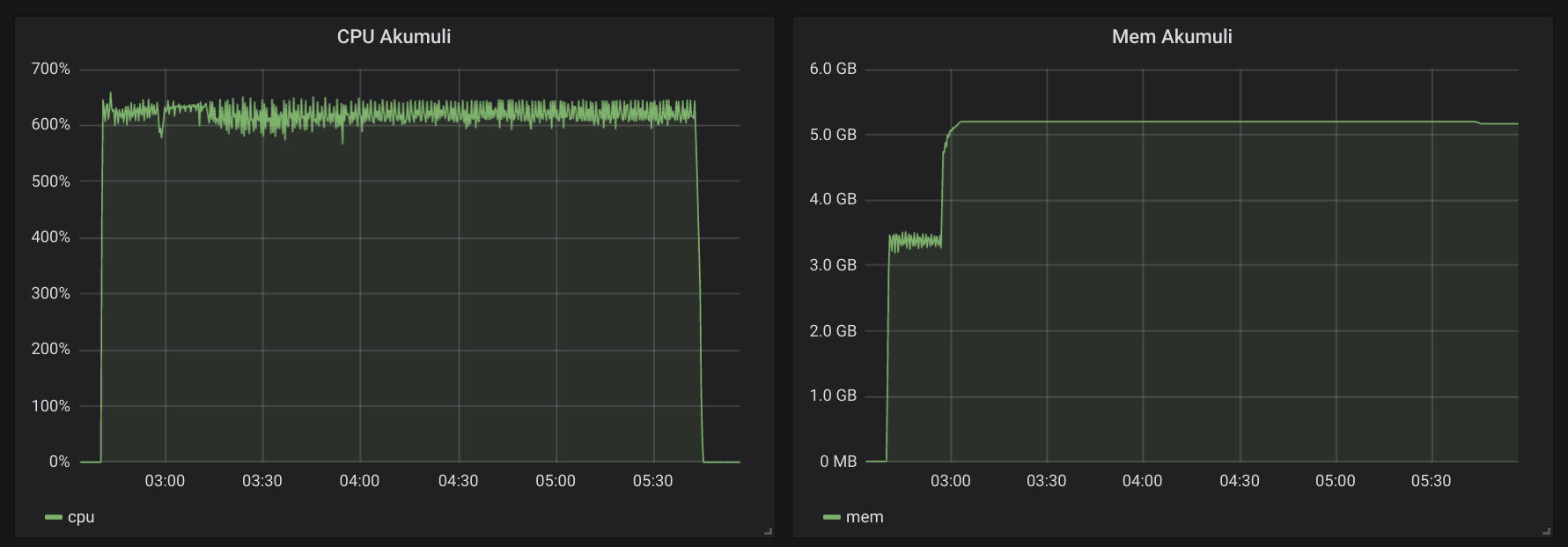Click the 6.0 GB label on the memory axis
This screenshot has width=1568, height=547.
tap(833, 69)
